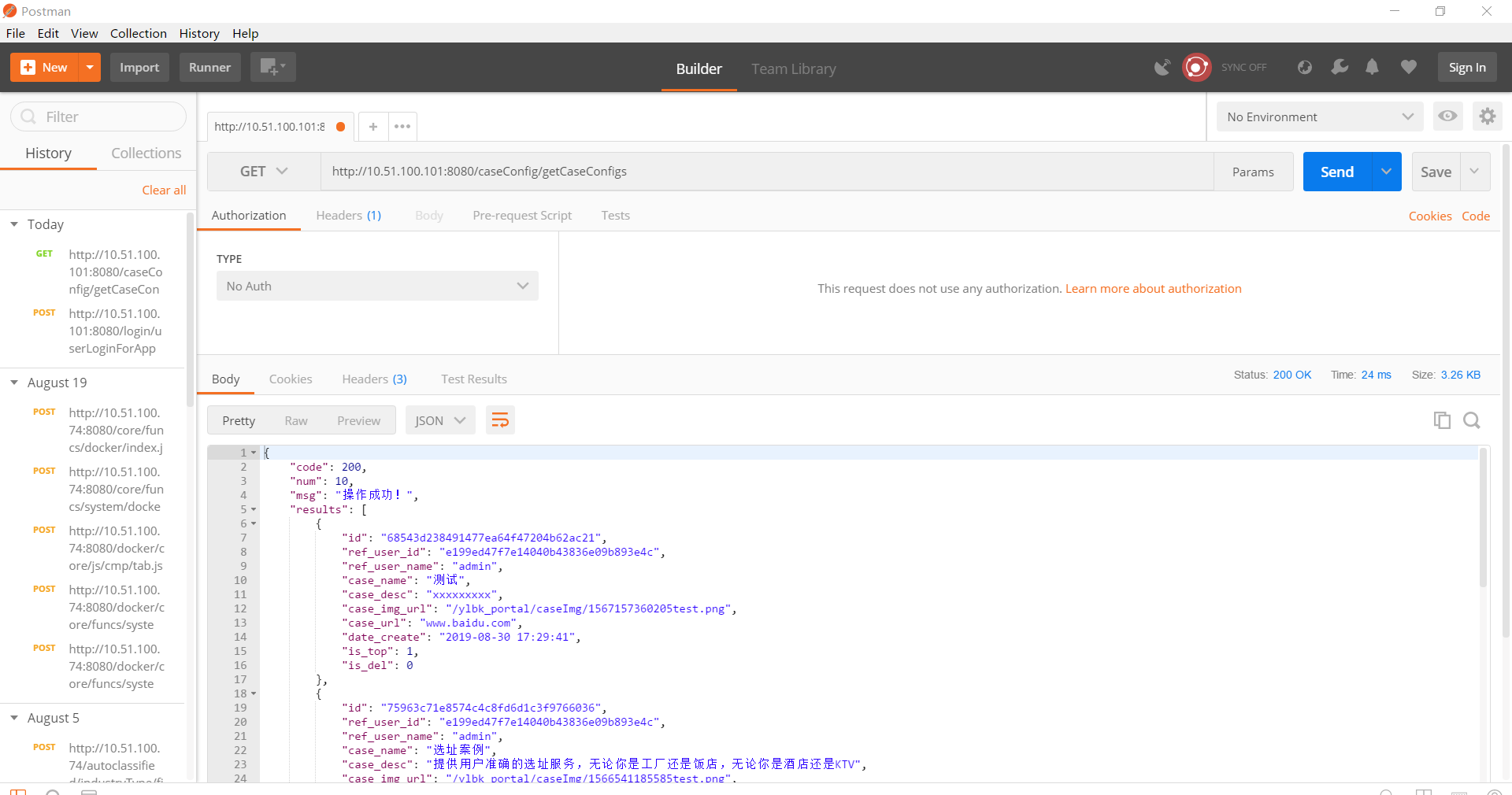The image size is (1512, 795).
Task: Open the Runner
Action: click(209, 68)
